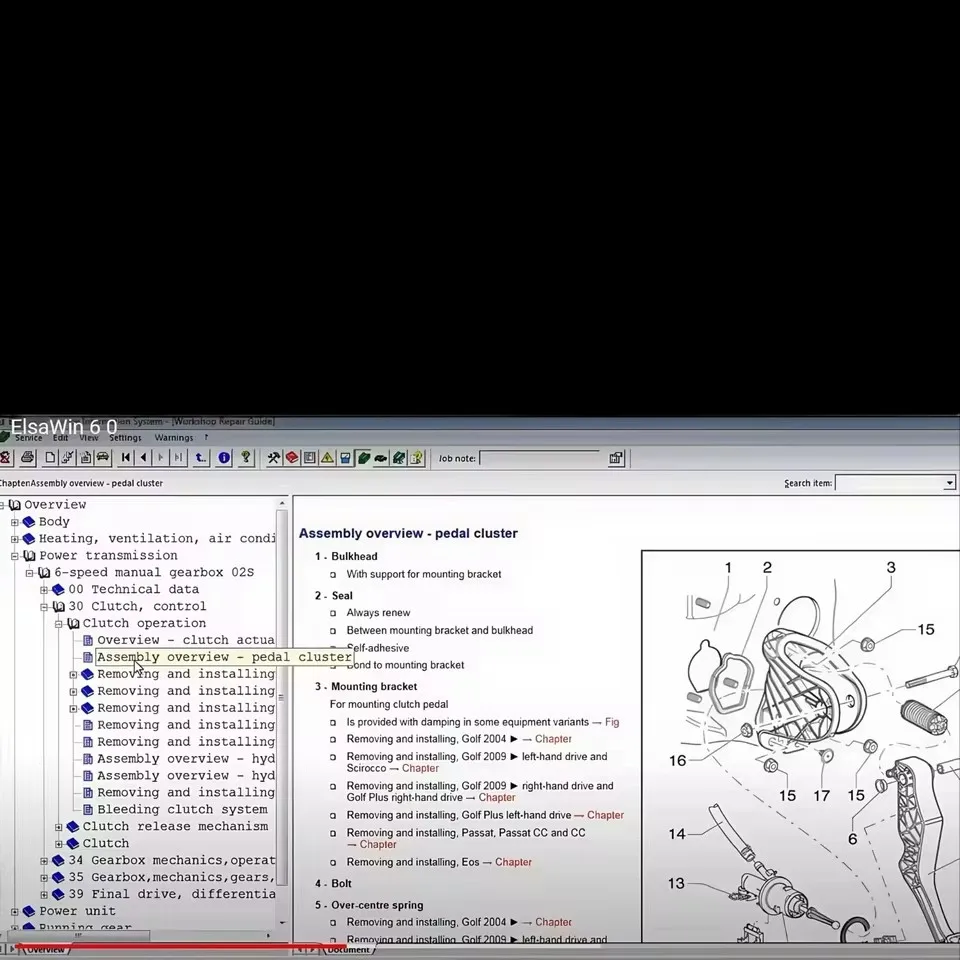Open the blue info circle icon
The height and width of the screenshot is (960, 960).
pyautogui.click(x=224, y=457)
